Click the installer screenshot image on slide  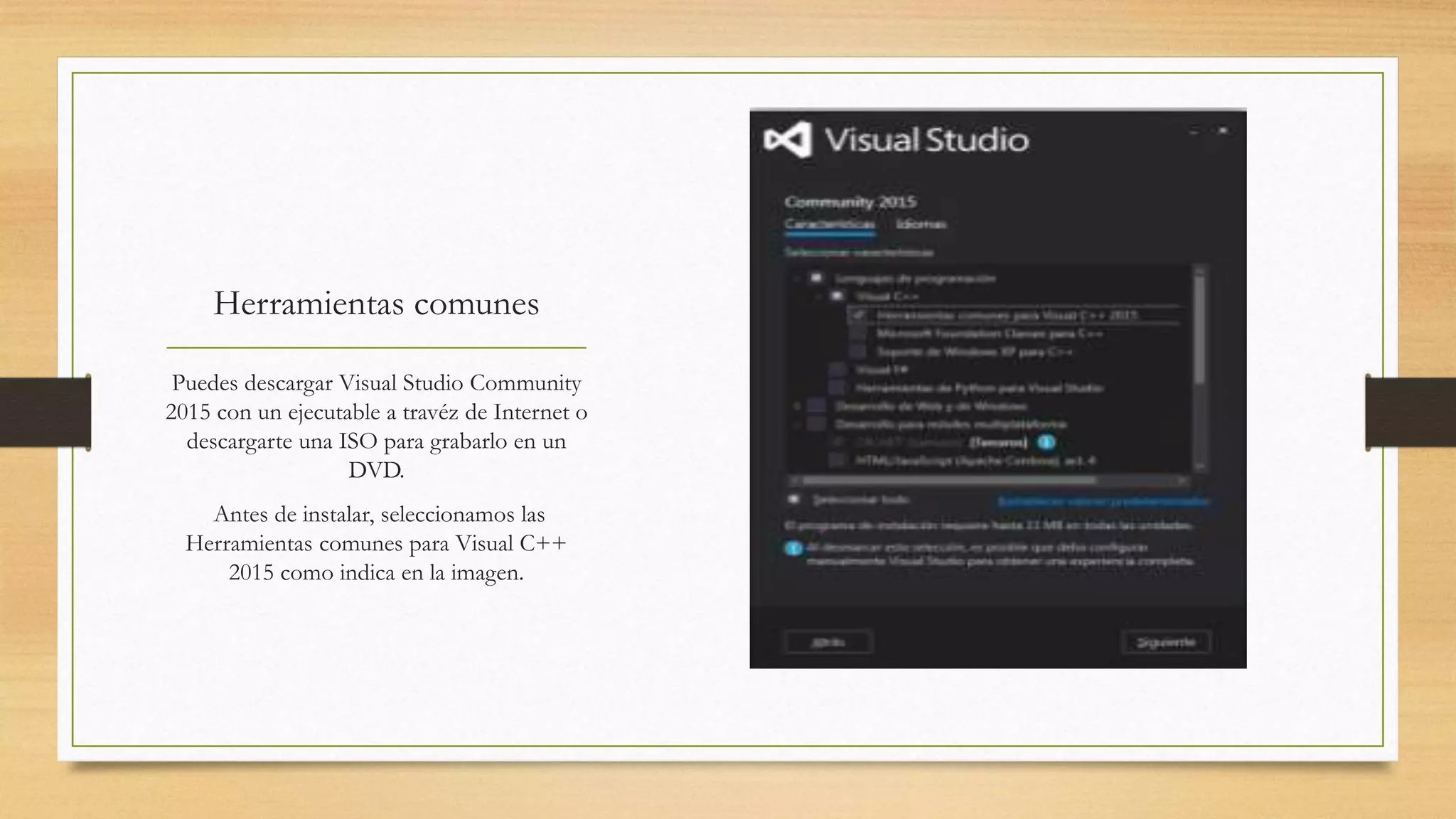[998, 388]
